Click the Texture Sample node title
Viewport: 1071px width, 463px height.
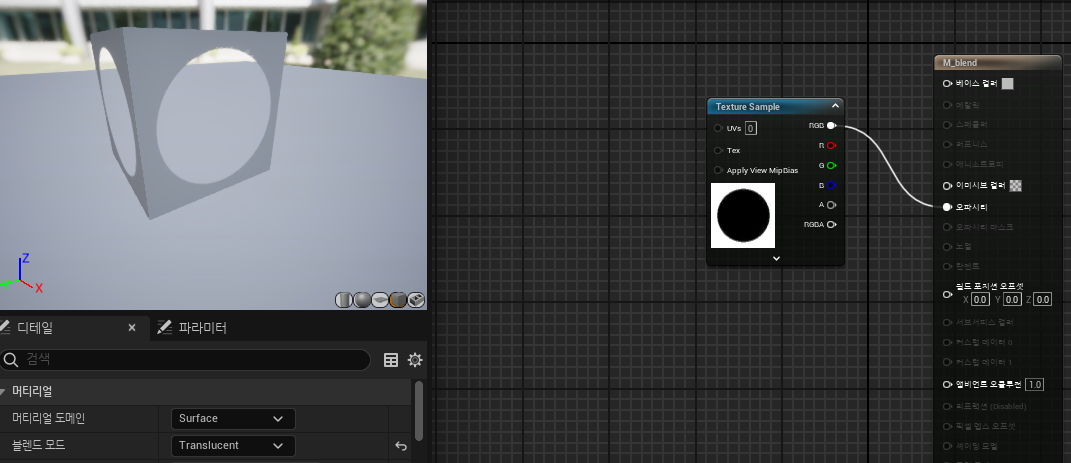[747, 107]
